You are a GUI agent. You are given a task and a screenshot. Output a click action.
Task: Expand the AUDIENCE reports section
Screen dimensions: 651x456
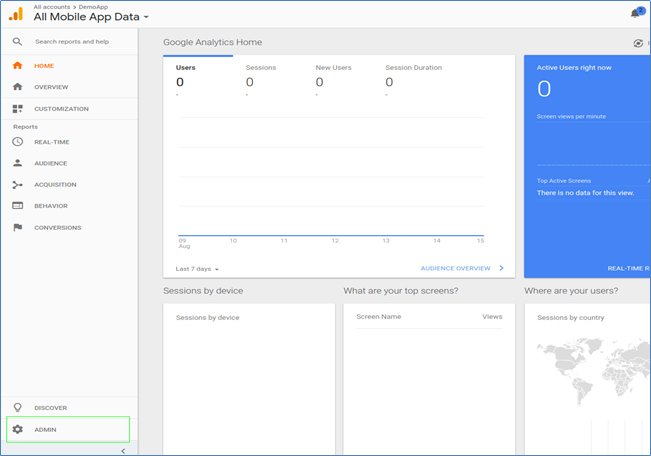pos(69,163)
